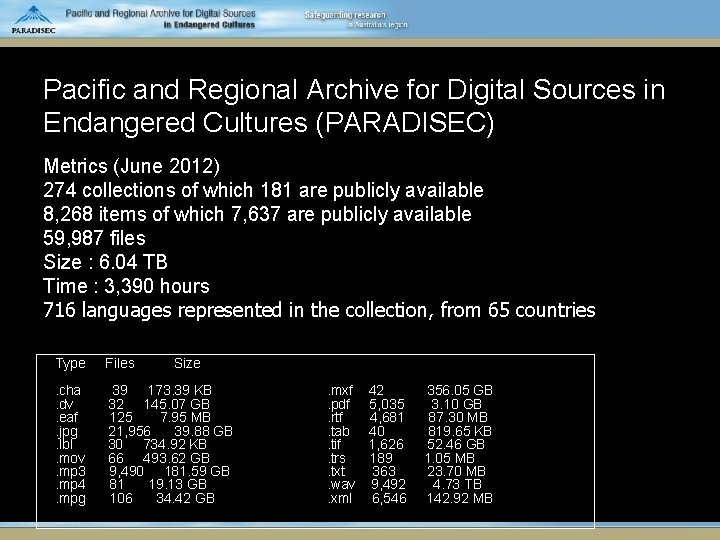Click the 'Size' column header
Image resolution: width=720 pixels, height=540 pixels.
[187, 363]
